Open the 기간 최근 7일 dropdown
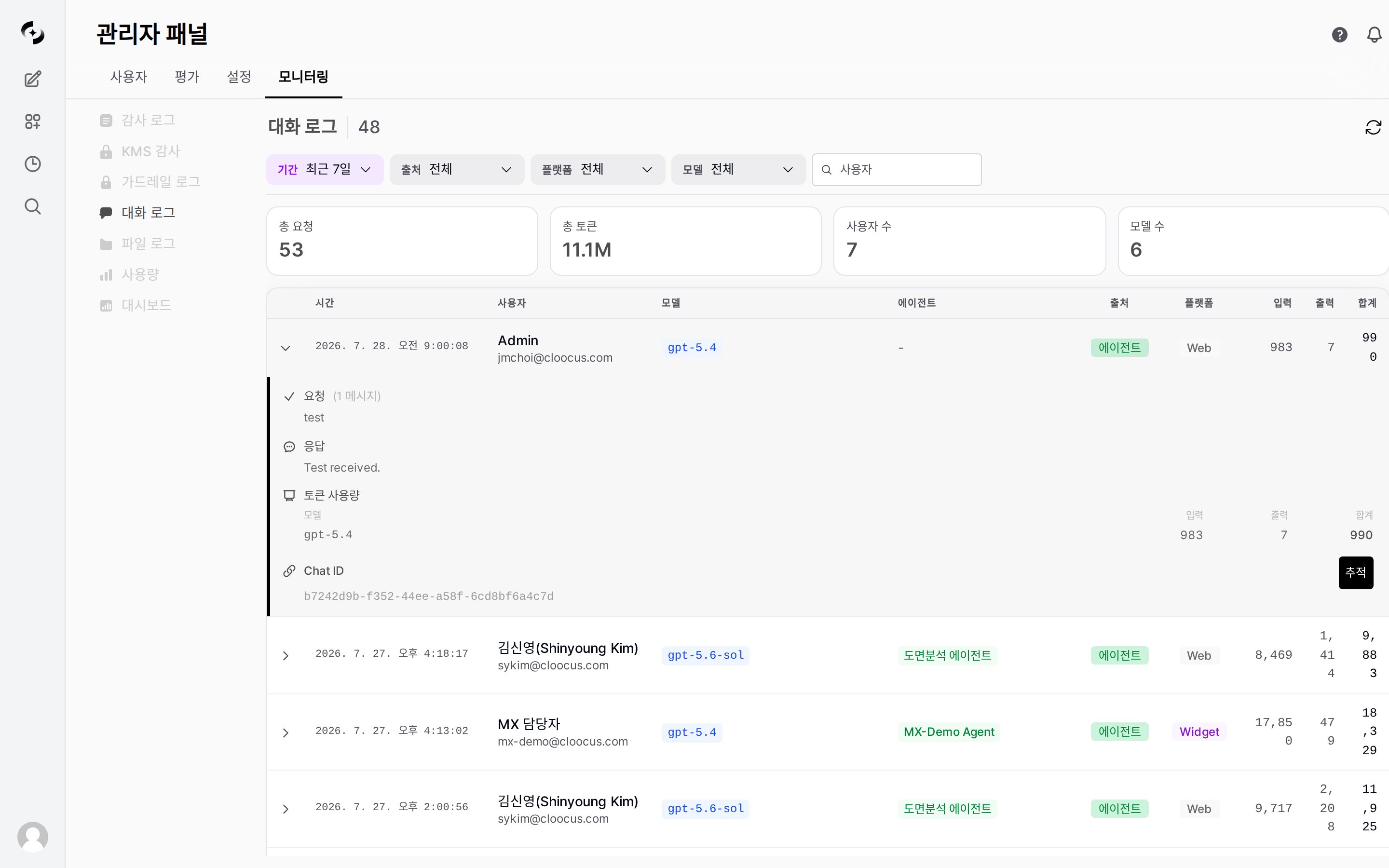This screenshot has width=1389, height=868. coord(325,169)
